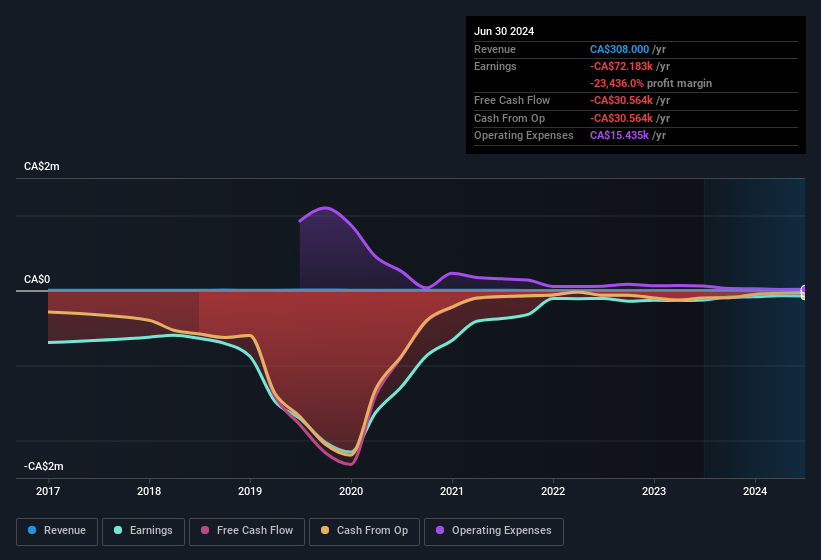
Task: Click the Revenue row label in tooltip
Action: tap(495, 49)
